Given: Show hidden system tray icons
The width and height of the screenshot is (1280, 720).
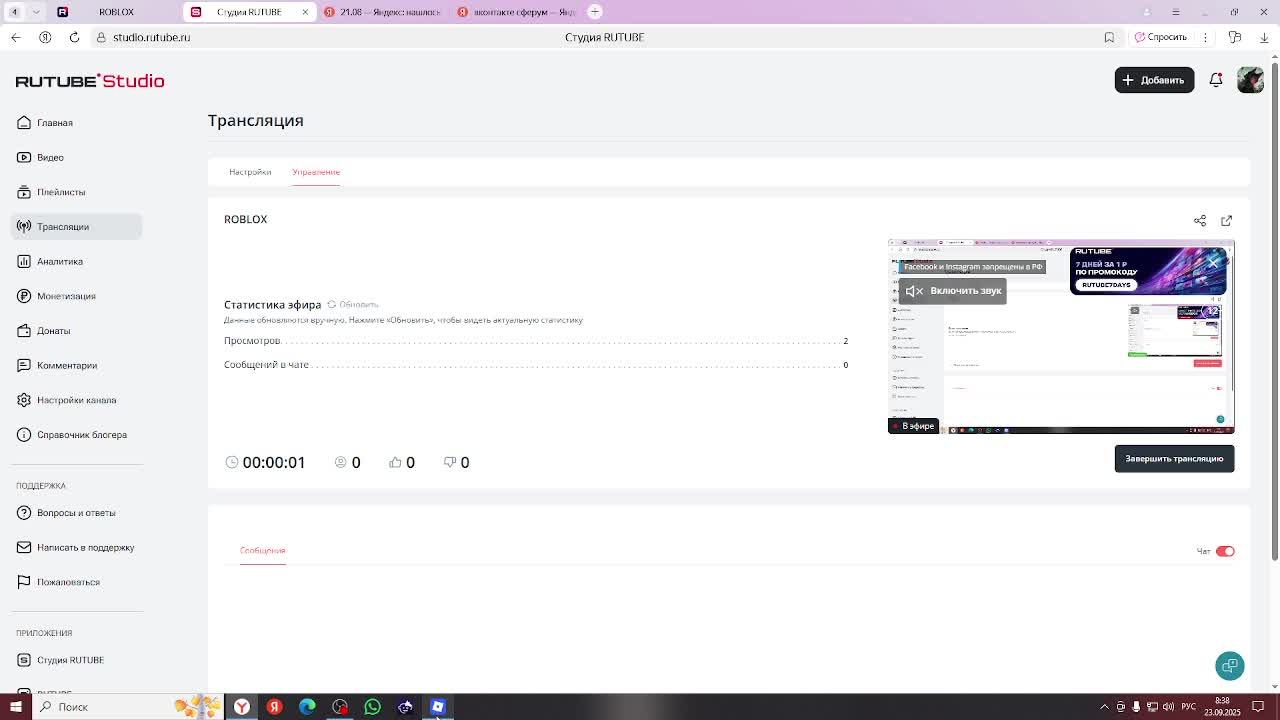Looking at the screenshot, I should [x=1104, y=707].
